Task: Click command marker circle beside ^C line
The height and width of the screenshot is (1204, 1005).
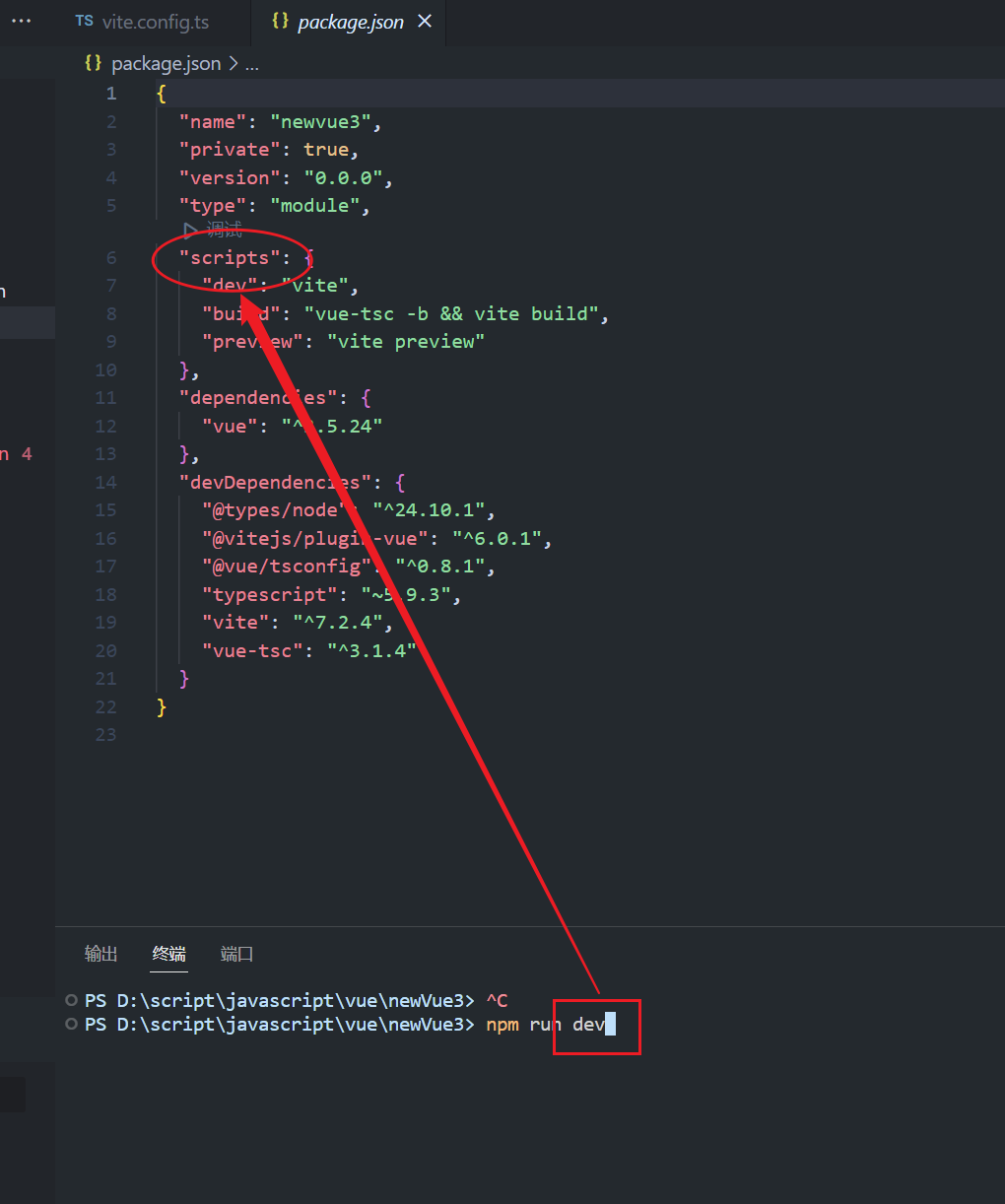Action: (71, 1000)
